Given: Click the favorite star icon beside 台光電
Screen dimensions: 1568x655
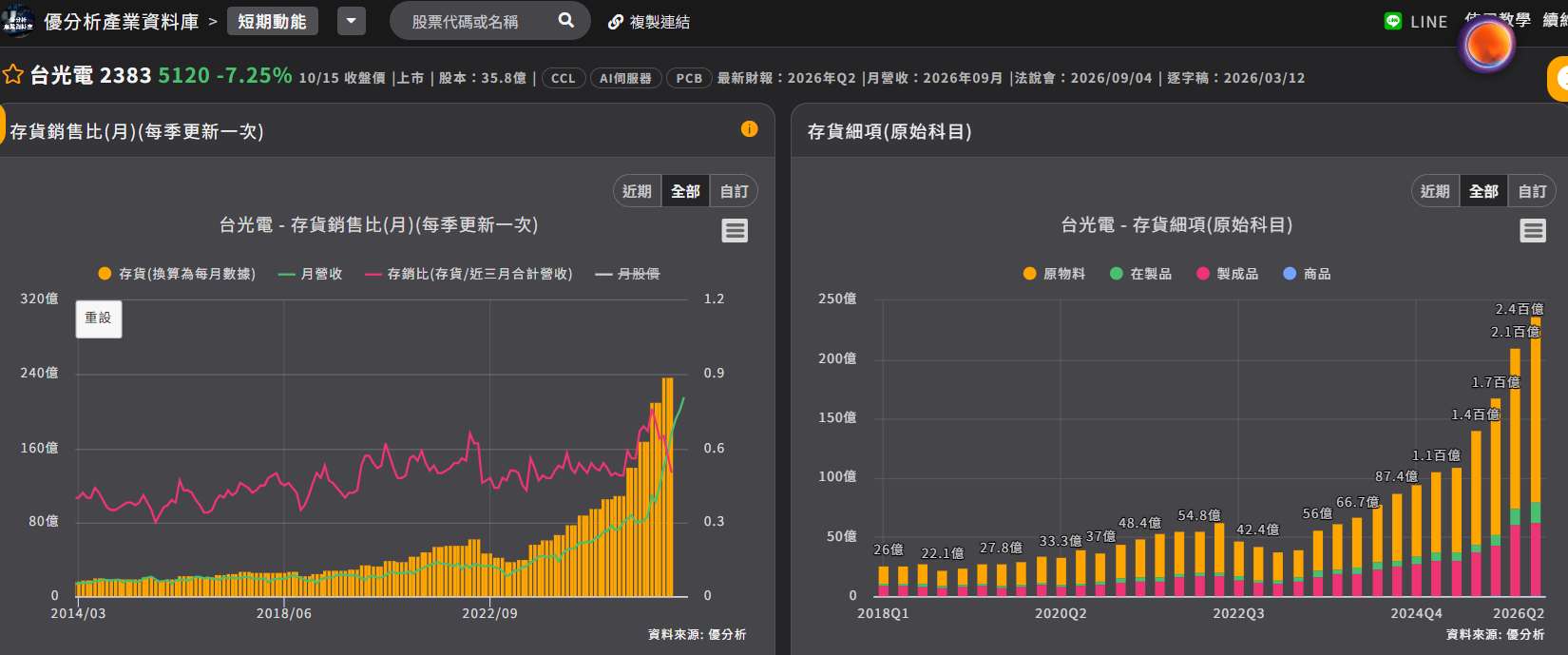Looking at the screenshot, I should [x=12, y=75].
